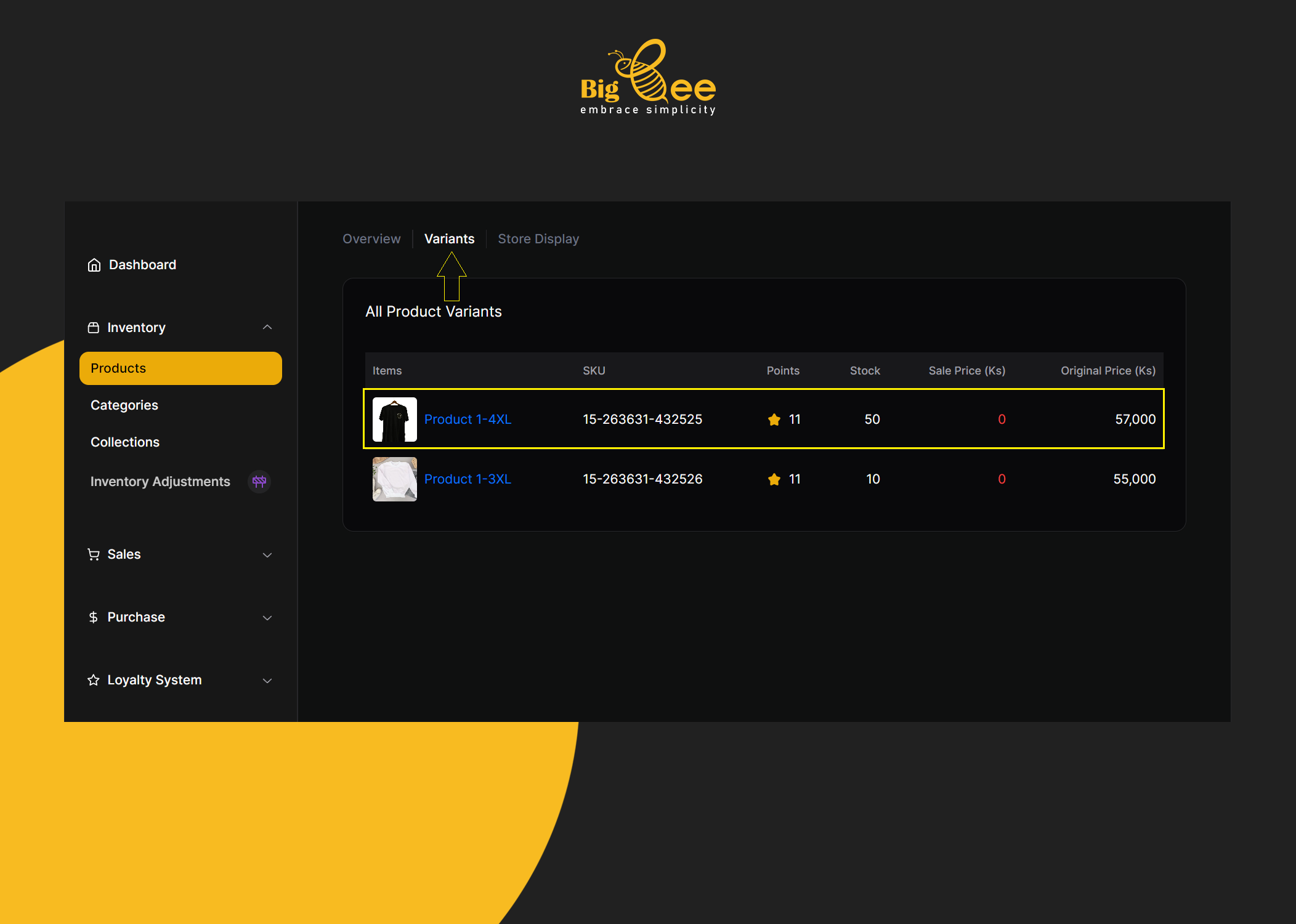
Task: Click the stock value 50
Action: [872, 419]
